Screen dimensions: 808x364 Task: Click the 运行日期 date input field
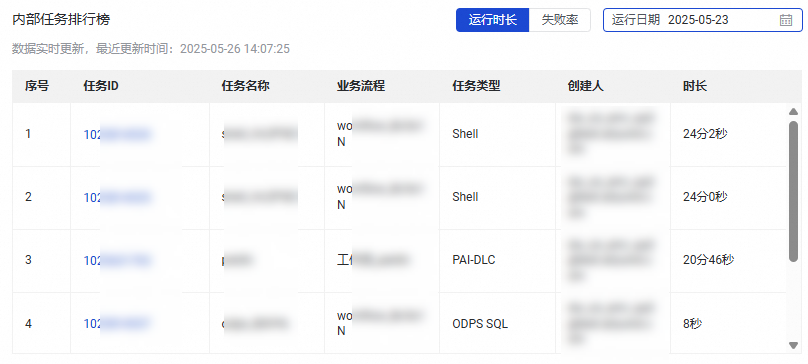703,20
